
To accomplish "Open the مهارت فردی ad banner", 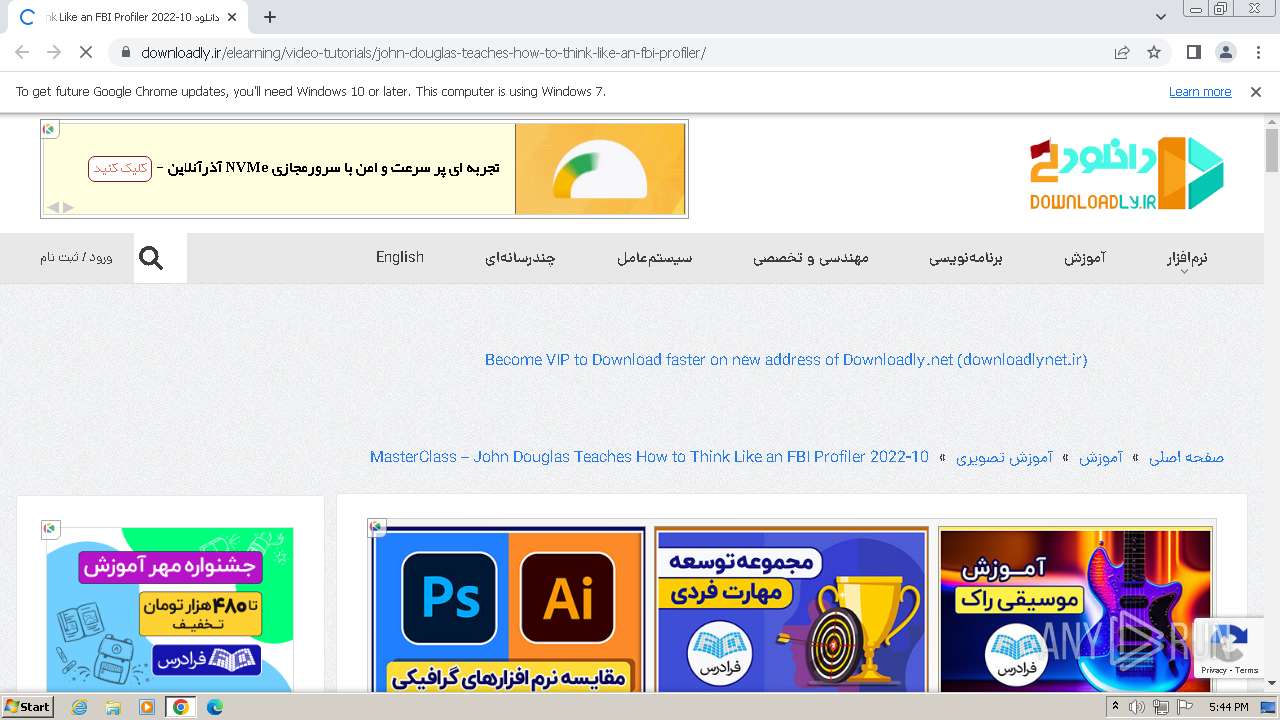I will pos(791,610).
